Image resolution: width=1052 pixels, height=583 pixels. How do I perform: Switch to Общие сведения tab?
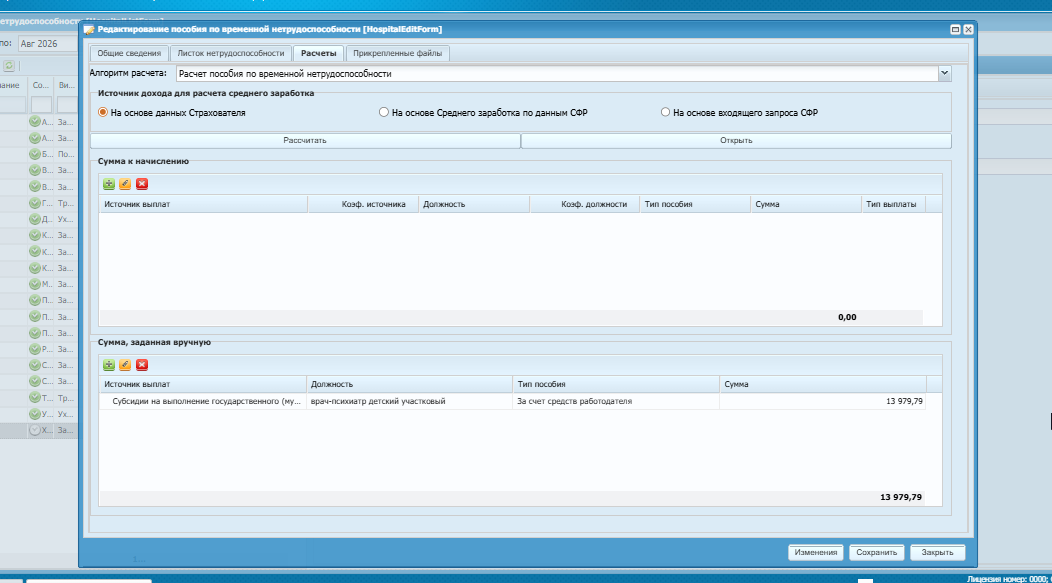(129, 53)
